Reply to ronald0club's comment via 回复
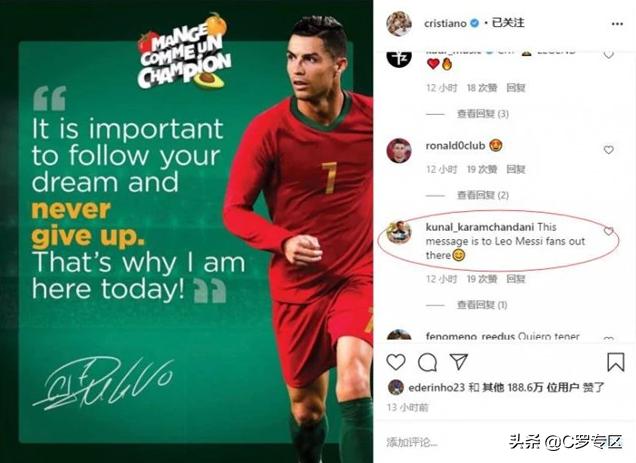 pos(516,169)
